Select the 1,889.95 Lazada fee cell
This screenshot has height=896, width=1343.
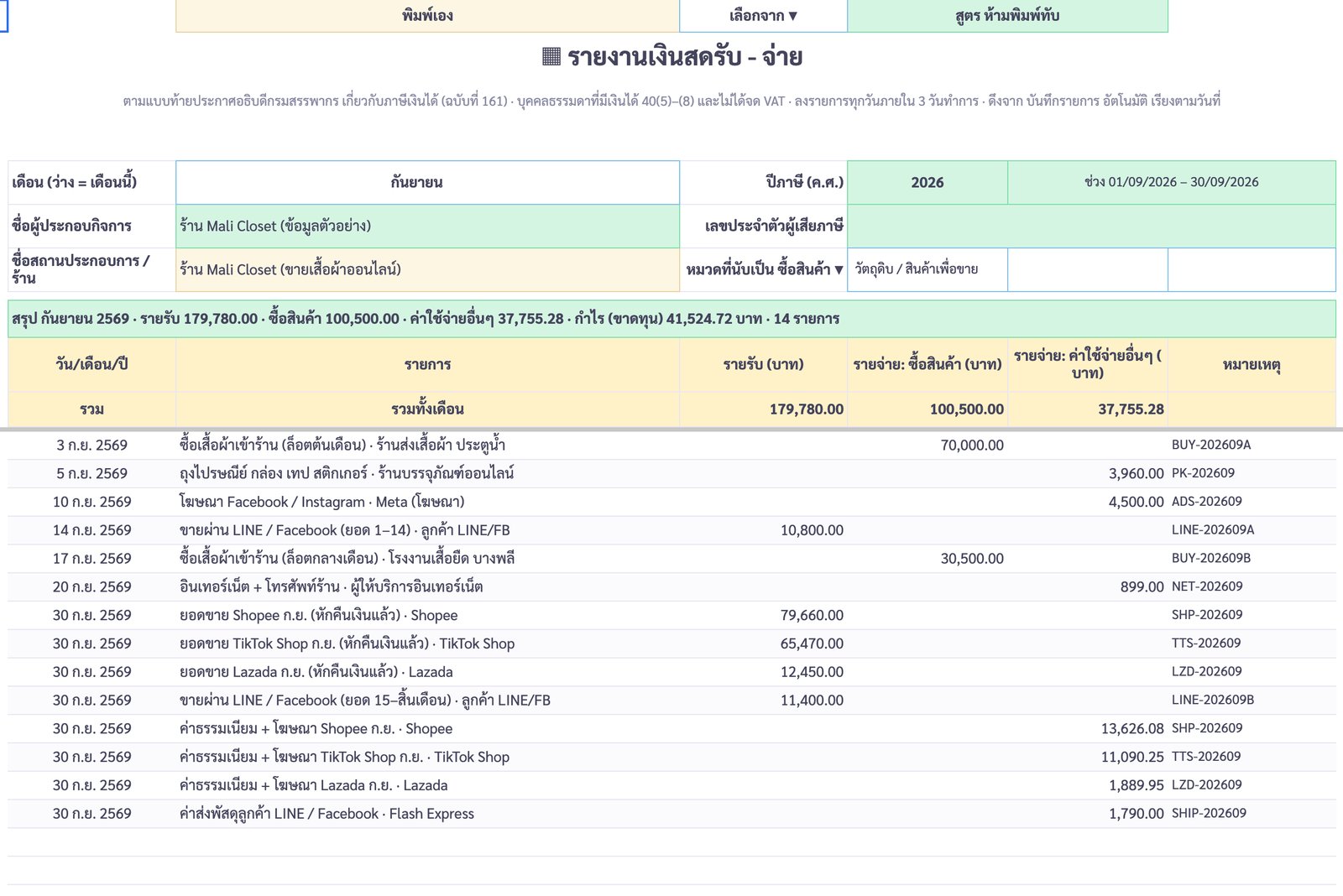(x=1088, y=785)
